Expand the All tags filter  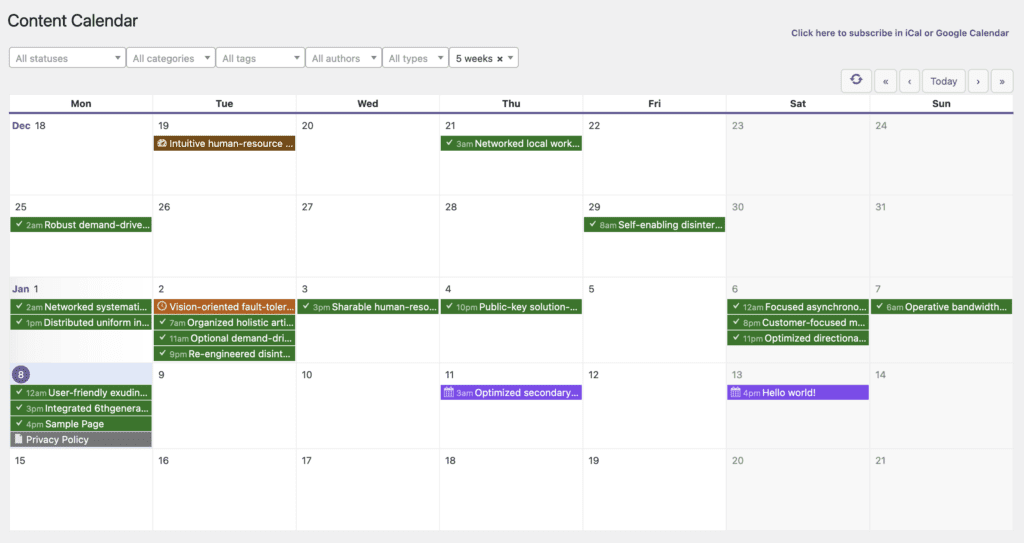coord(260,58)
